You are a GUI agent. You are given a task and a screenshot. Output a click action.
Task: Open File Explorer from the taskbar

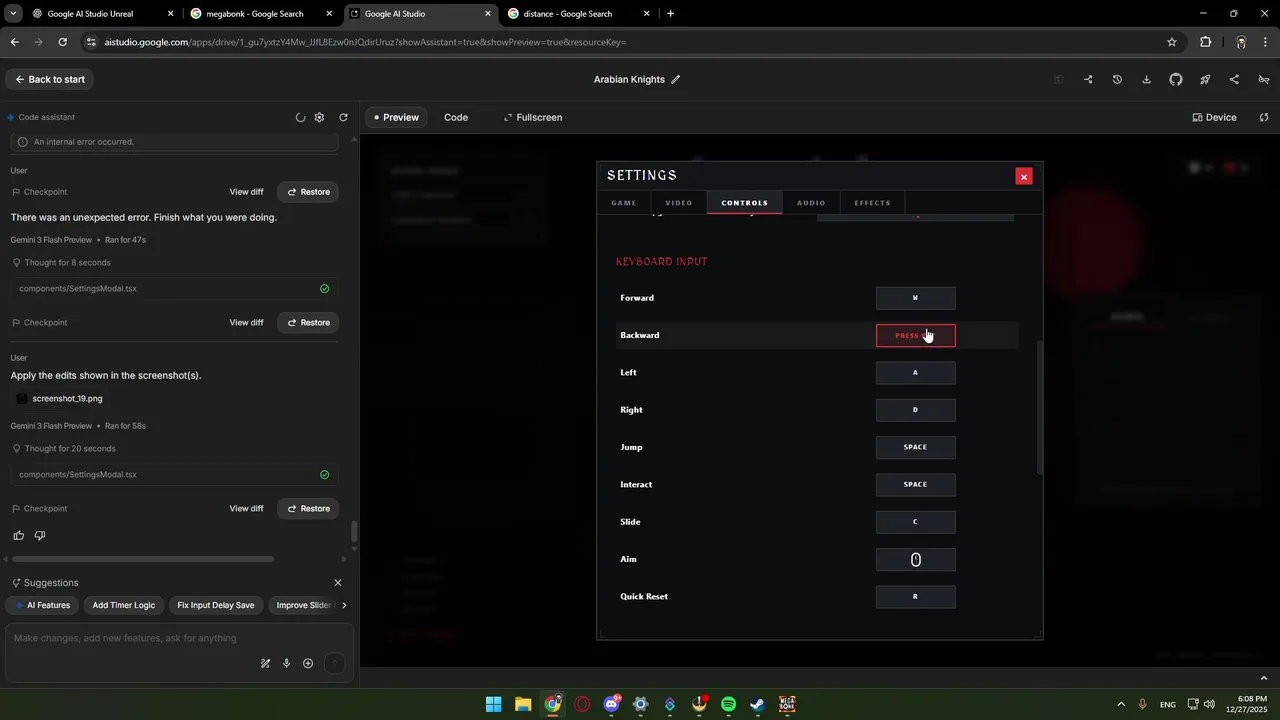(x=523, y=704)
